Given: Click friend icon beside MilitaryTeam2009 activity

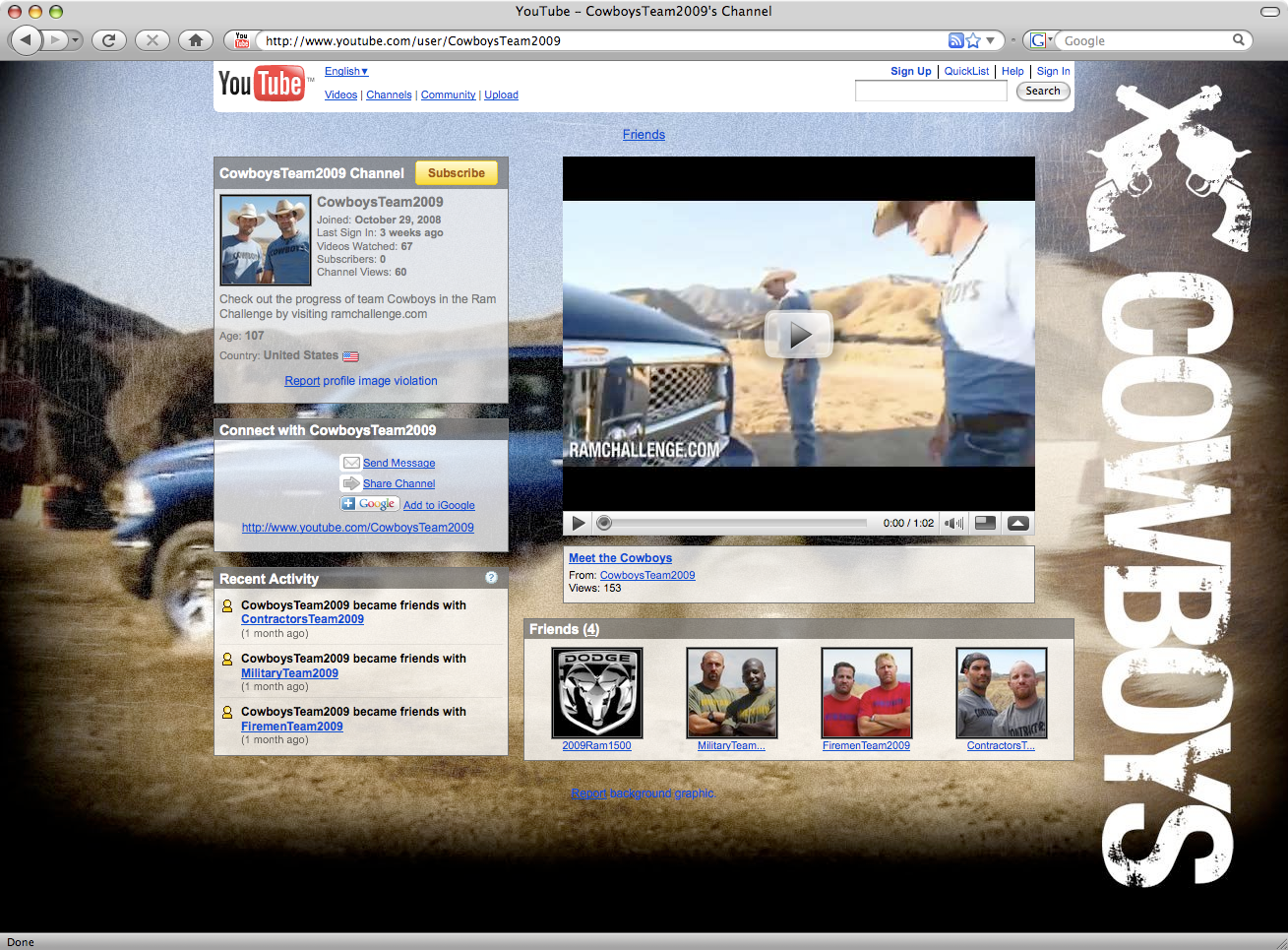Looking at the screenshot, I should 227,660.
